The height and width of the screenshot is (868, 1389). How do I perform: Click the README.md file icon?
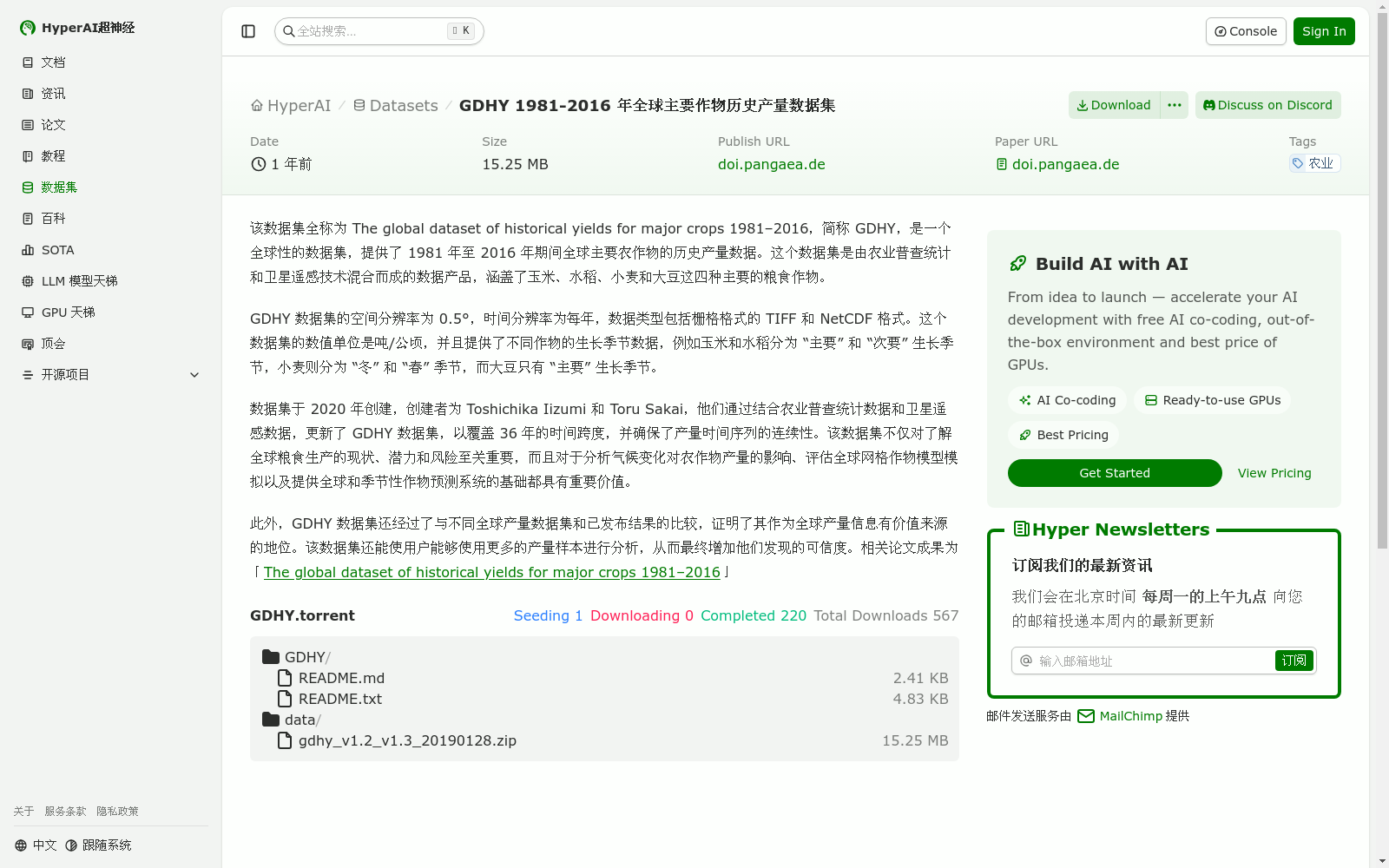(285, 678)
